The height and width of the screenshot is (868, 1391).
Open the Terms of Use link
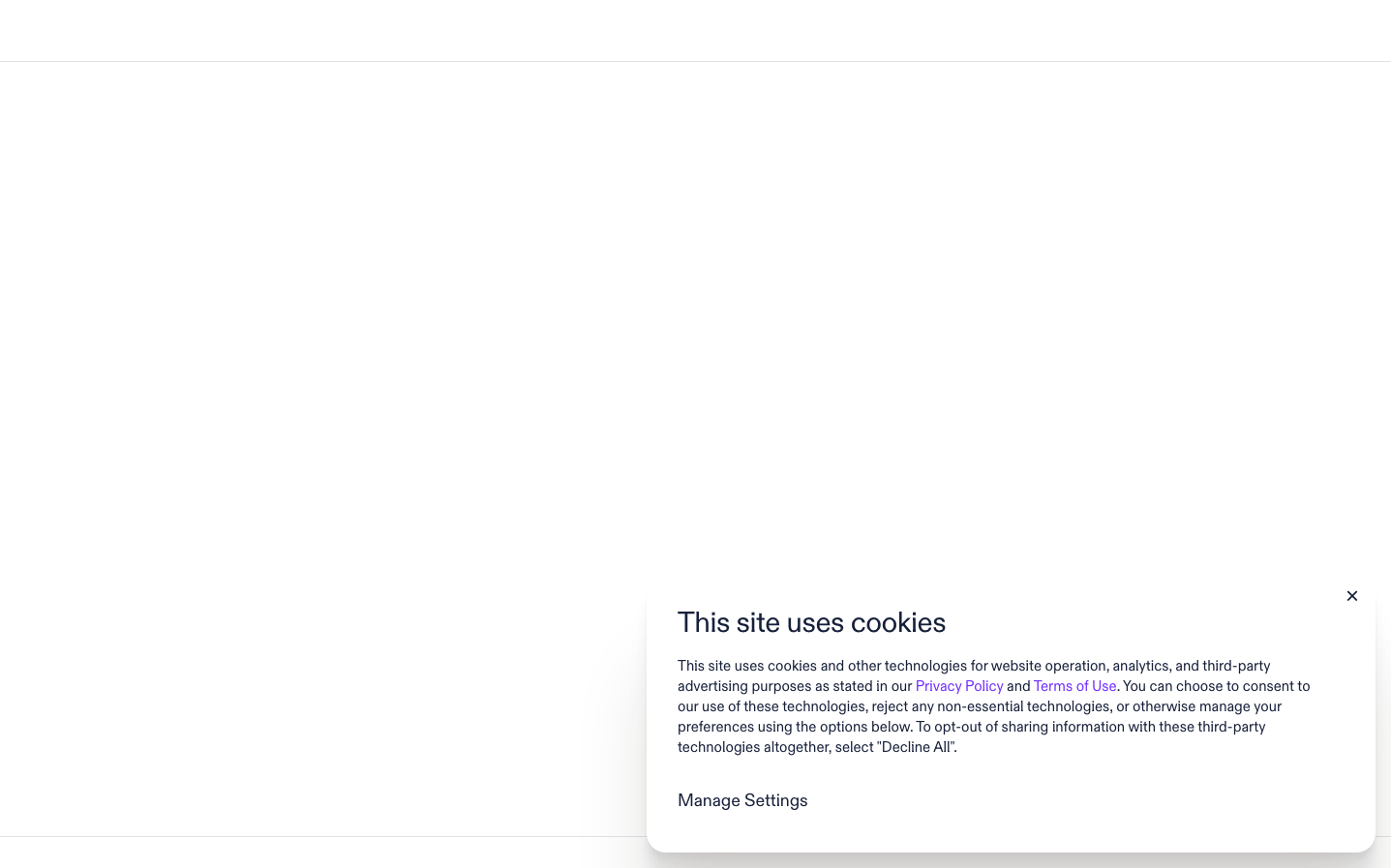click(1074, 686)
